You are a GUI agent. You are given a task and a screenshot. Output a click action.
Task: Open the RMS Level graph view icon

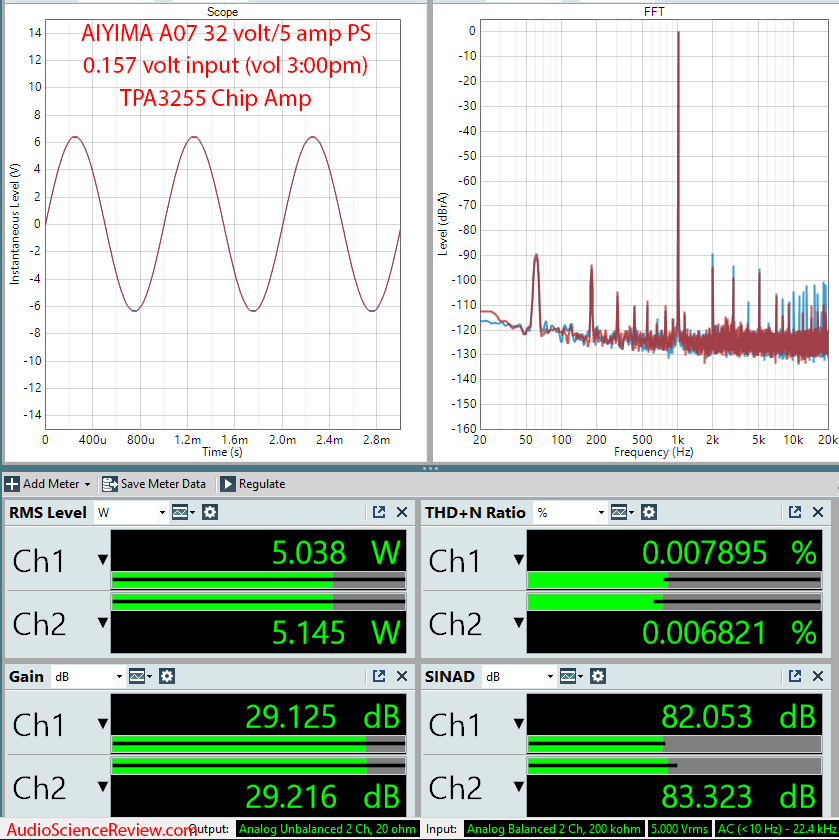point(183,513)
